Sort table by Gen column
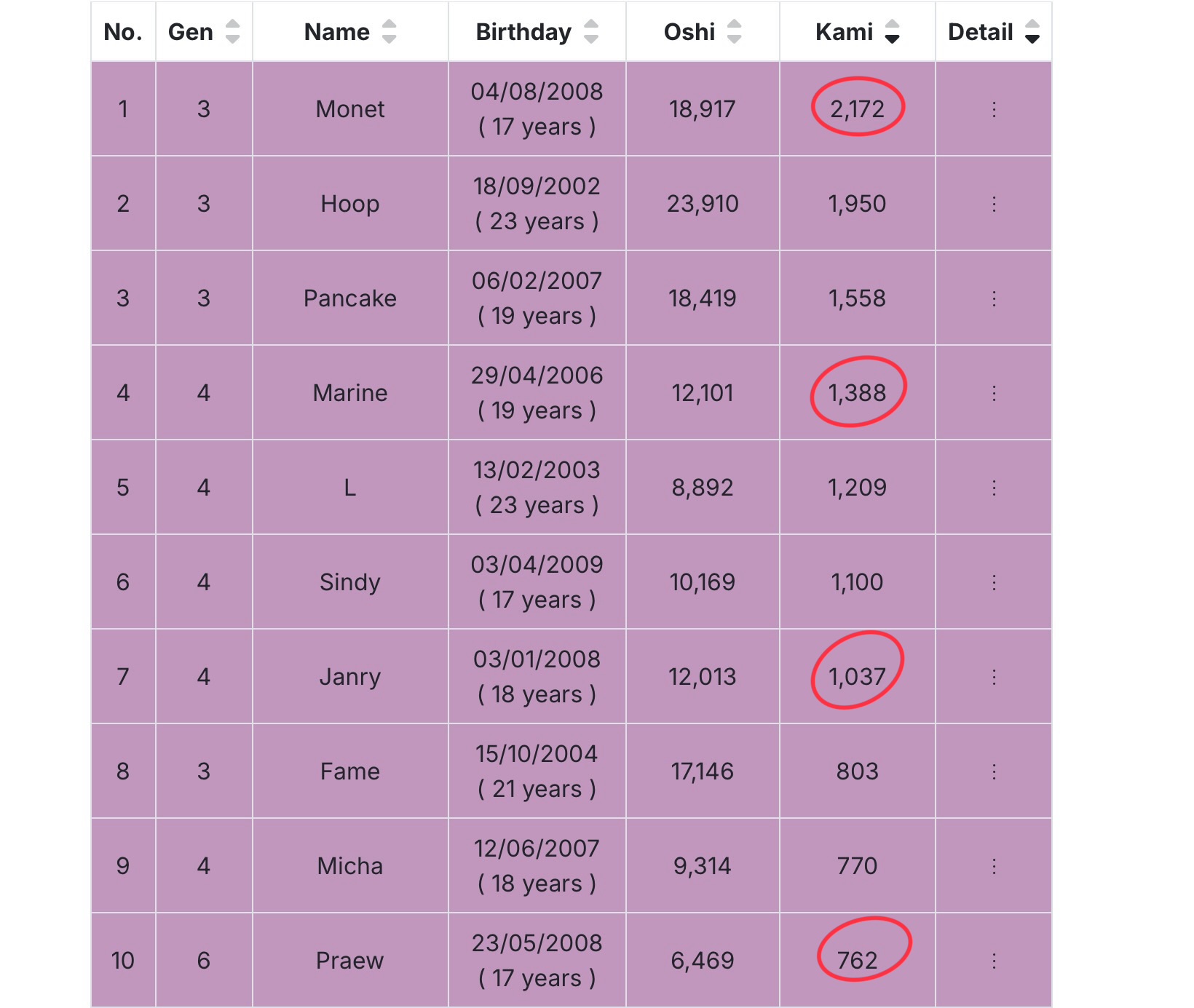The image size is (1194, 1008). [232, 31]
